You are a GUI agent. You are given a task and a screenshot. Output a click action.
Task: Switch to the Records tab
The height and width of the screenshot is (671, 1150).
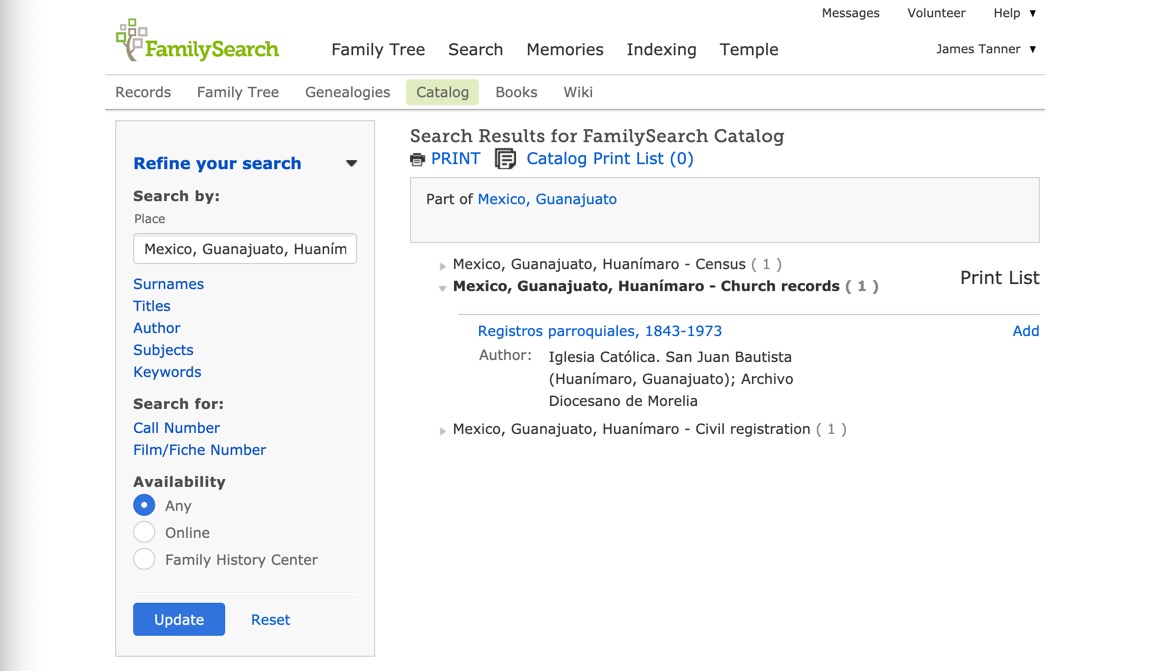point(143,92)
